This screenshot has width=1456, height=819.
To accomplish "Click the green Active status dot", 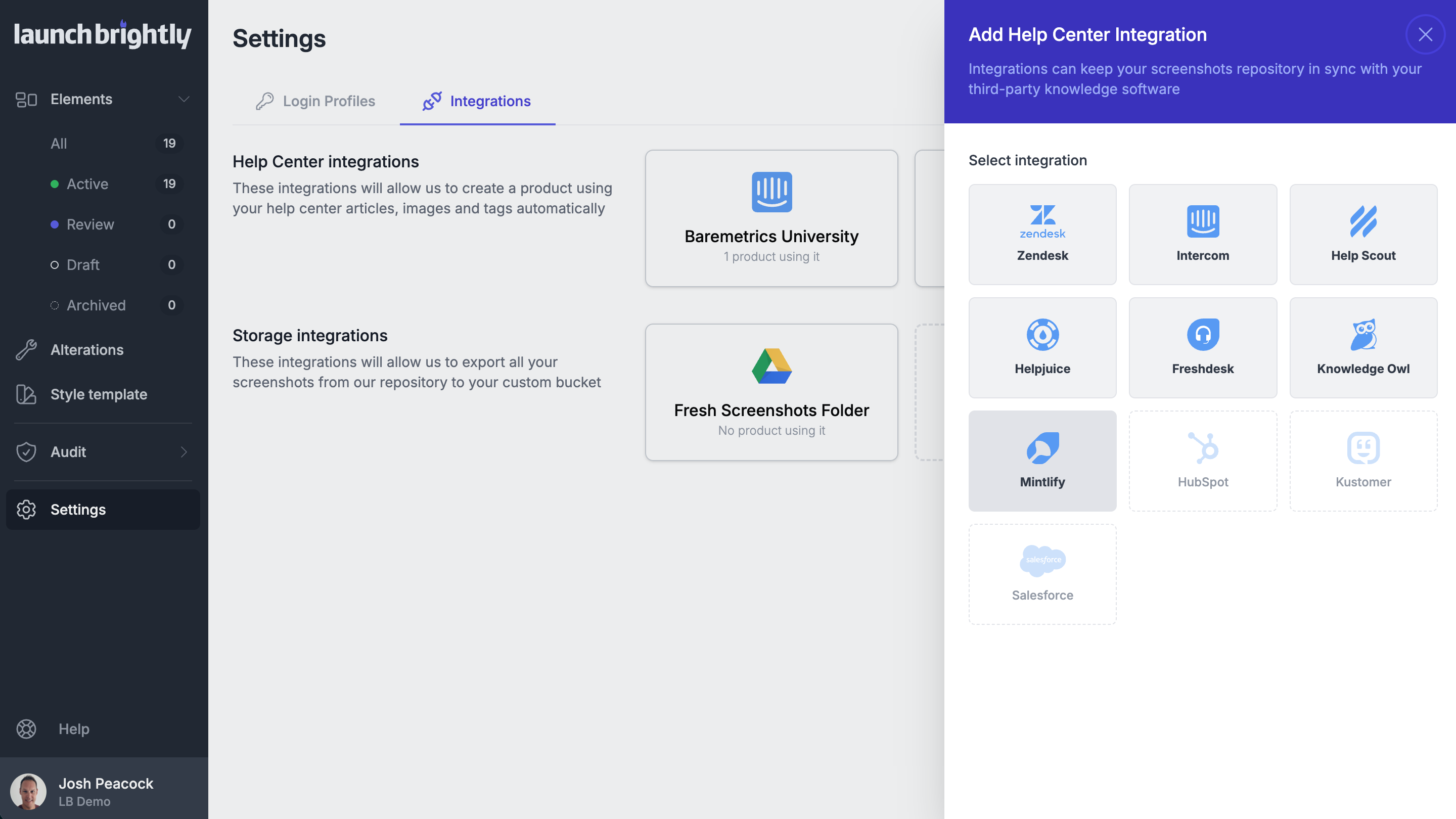I will pos(54,184).
